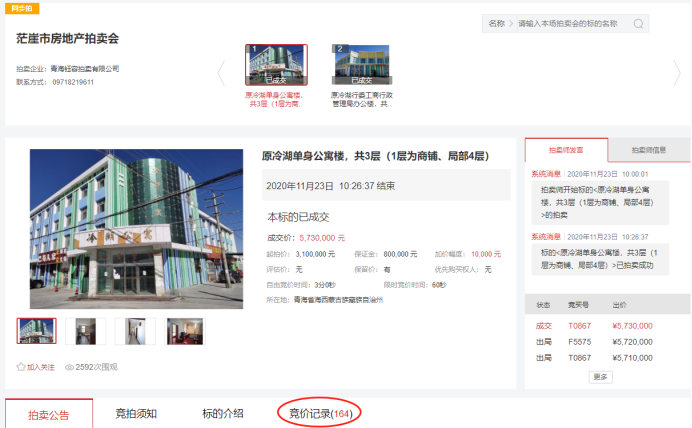Viewport: 692px width, 428px height.
Task: Click the view count eye icon
Action: tap(71, 367)
